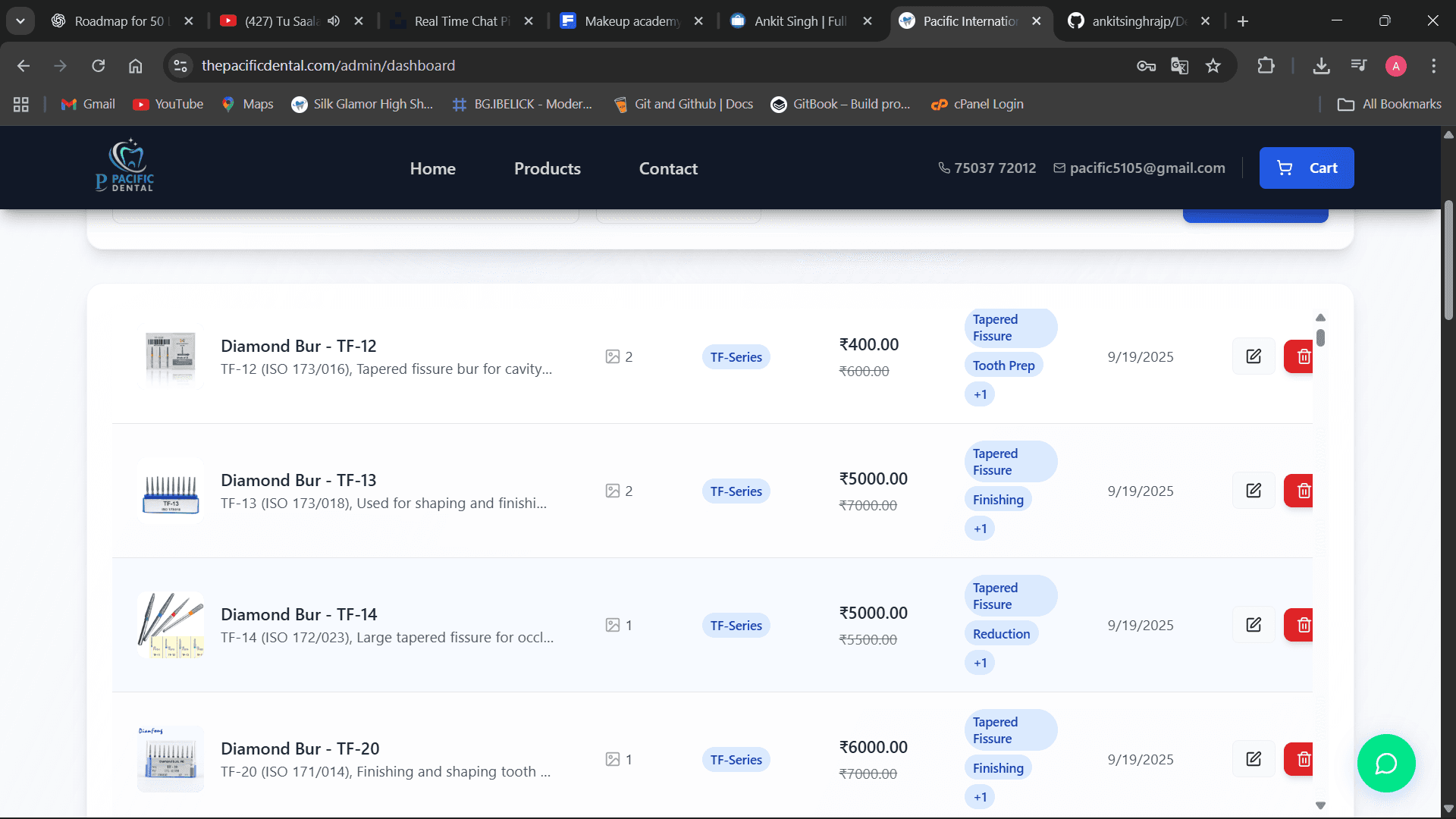This screenshot has width=1456, height=819.
Task: Click the pacific5105@gmail.com email link
Action: click(x=1146, y=168)
